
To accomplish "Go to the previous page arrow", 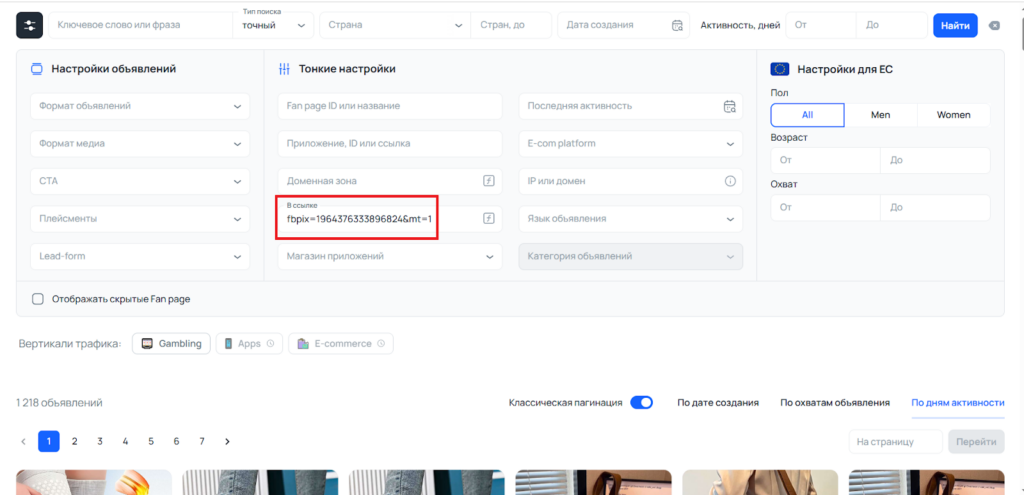I will (x=24, y=441).
